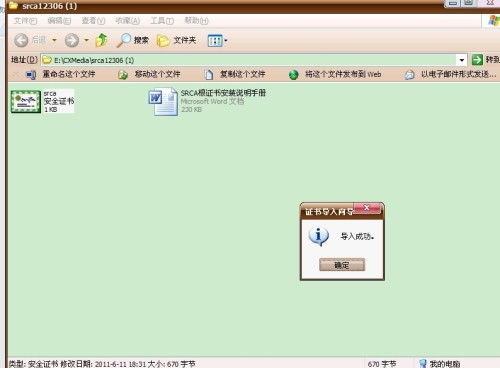The width and height of the screenshot is (500, 368).
Task: Click 重命名这个文件 rename task link
Action: click(69, 74)
